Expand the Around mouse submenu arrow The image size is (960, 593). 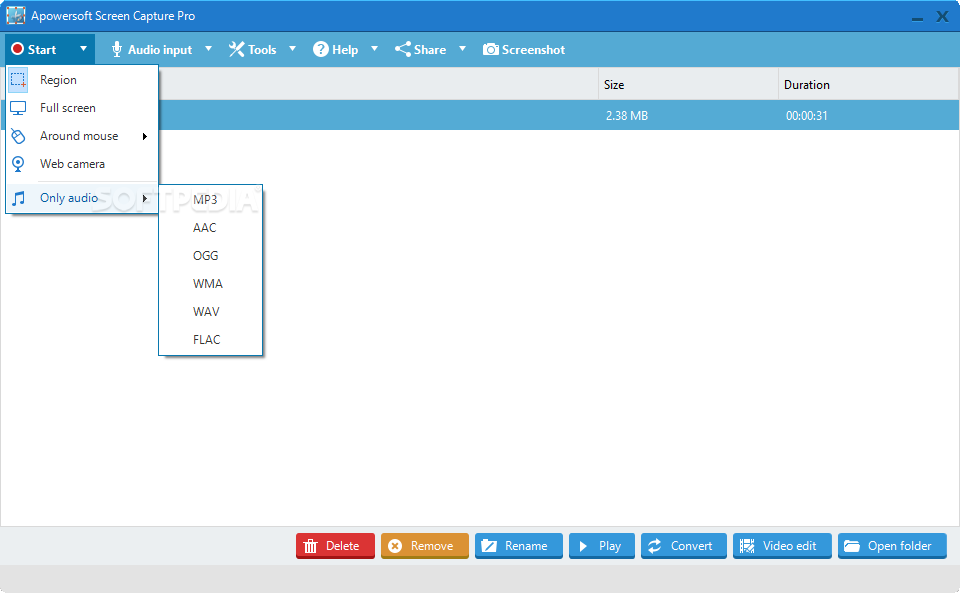tap(144, 136)
